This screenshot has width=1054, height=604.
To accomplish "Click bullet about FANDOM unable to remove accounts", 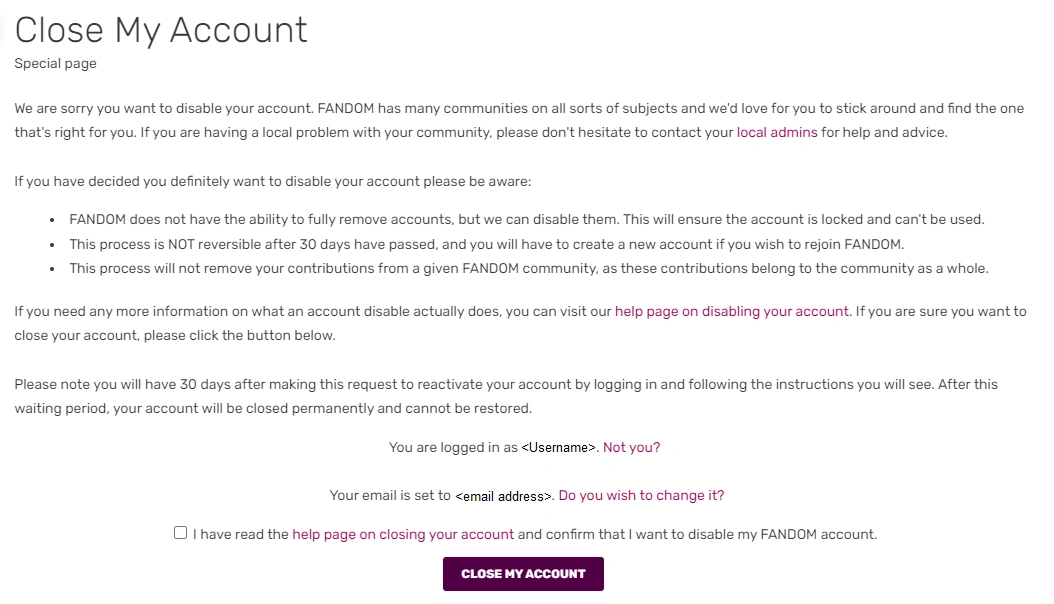I will (526, 219).
